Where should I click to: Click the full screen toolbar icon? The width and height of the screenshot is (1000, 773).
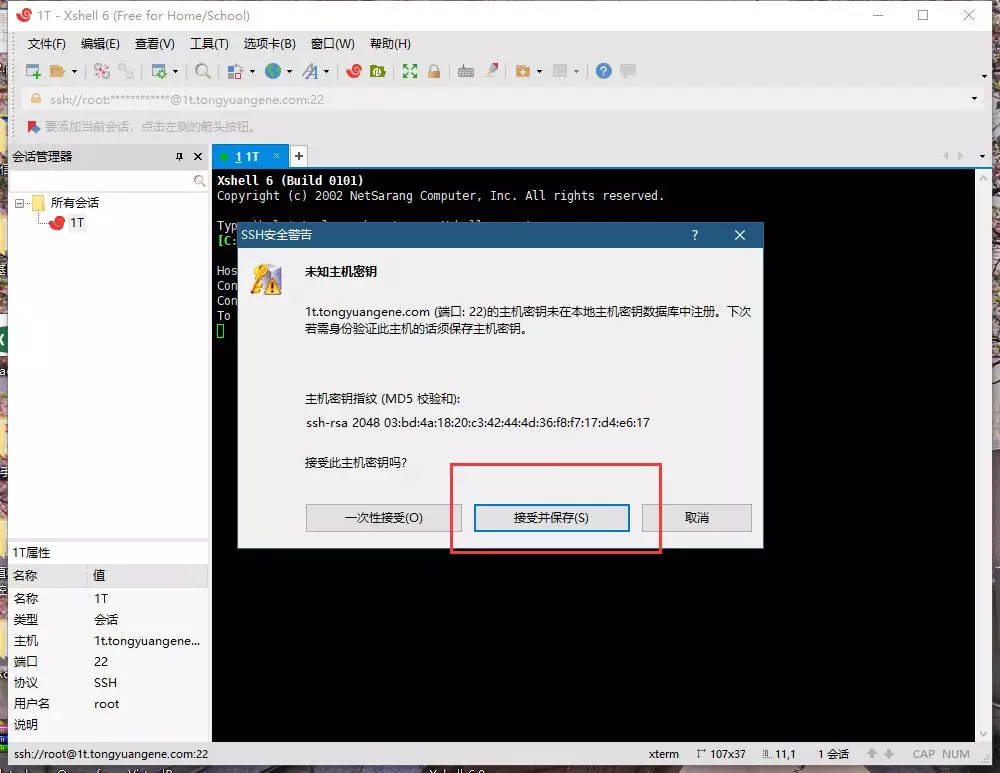(410, 70)
